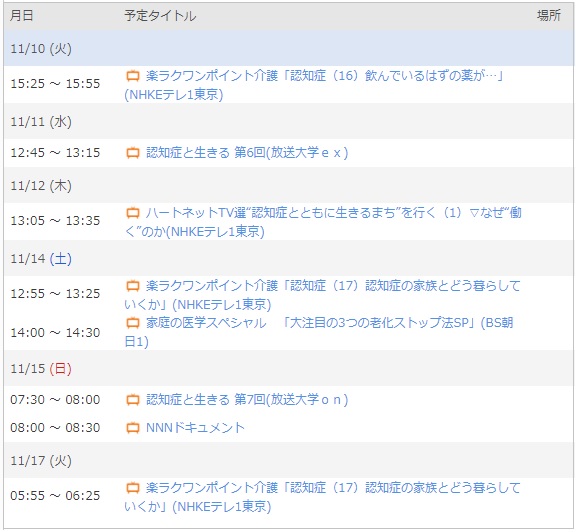
Task: Open 05:55 楽ラクワンポイント介護 認知症(17) link
Action: (x=323, y=497)
